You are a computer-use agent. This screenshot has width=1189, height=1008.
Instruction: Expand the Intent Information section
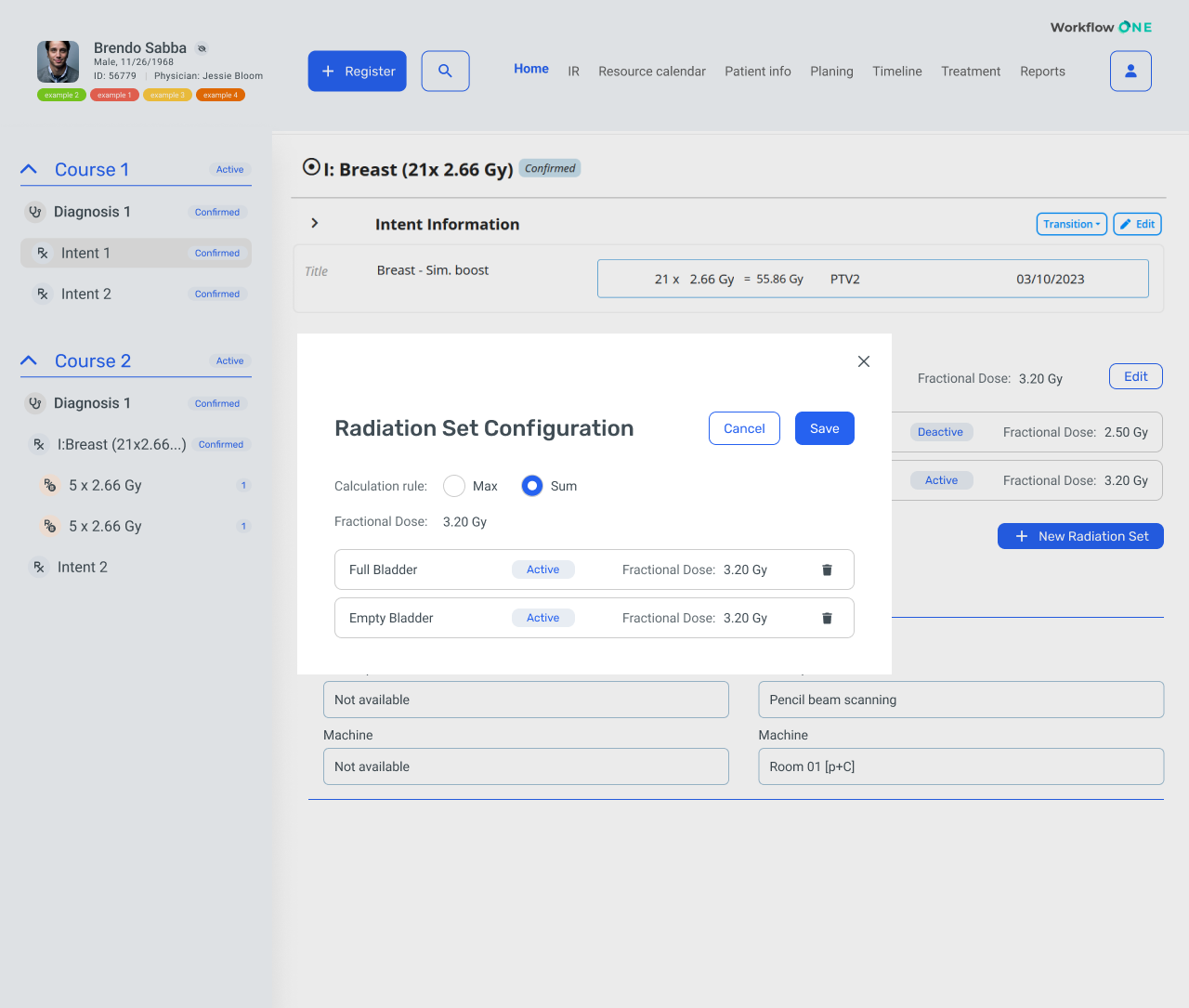coord(315,223)
